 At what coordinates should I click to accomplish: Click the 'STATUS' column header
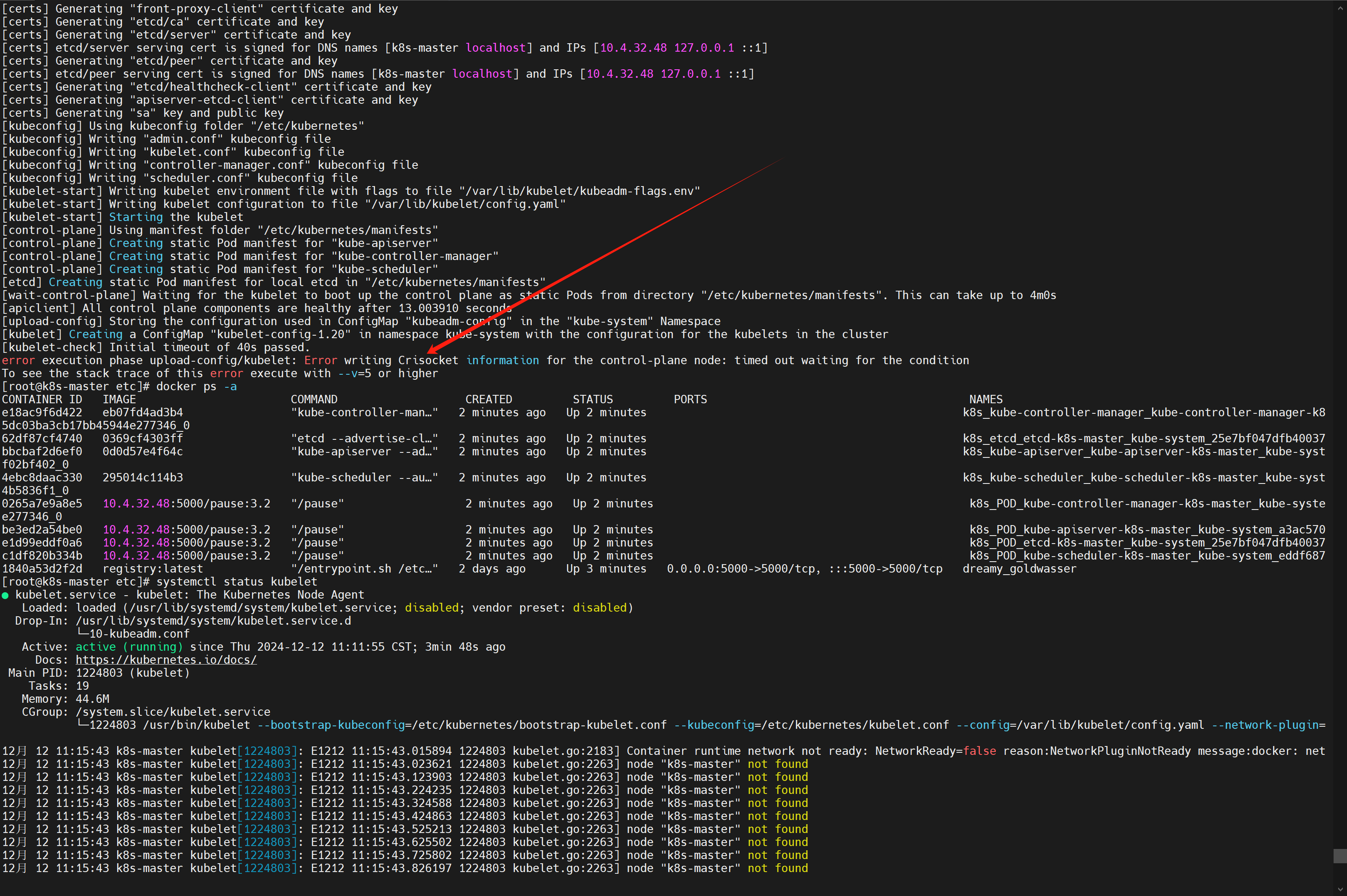pyautogui.click(x=593, y=399)
